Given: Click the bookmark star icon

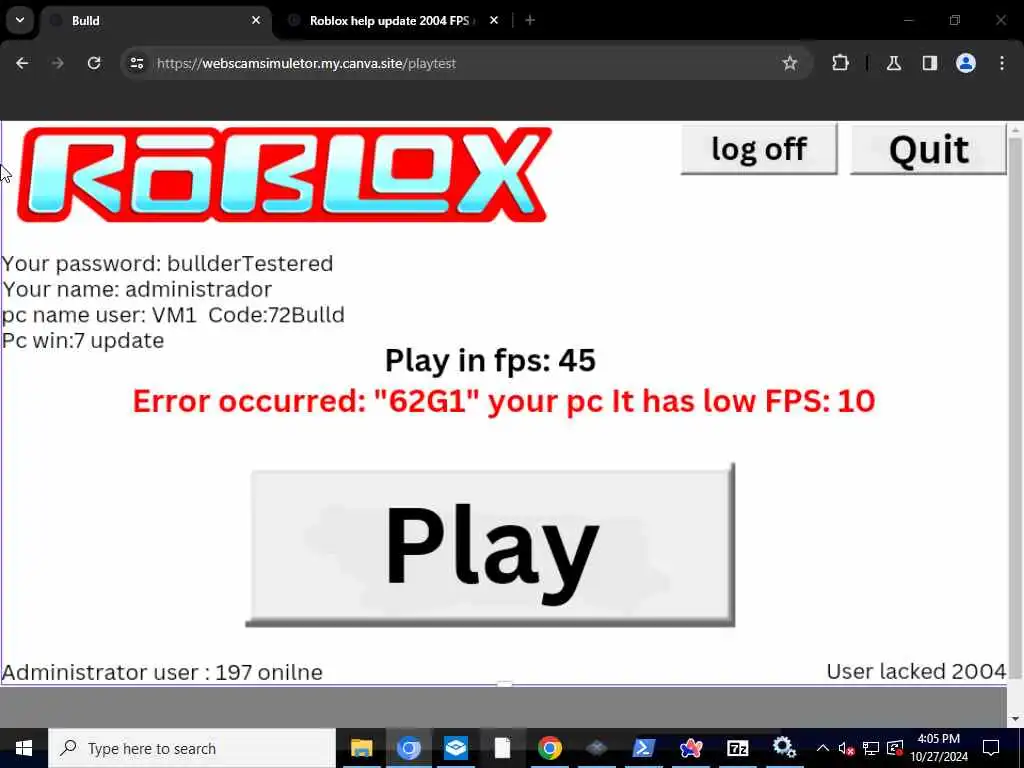Looking at the screenshot, I should pyautogui.click(x=790, y=63).
